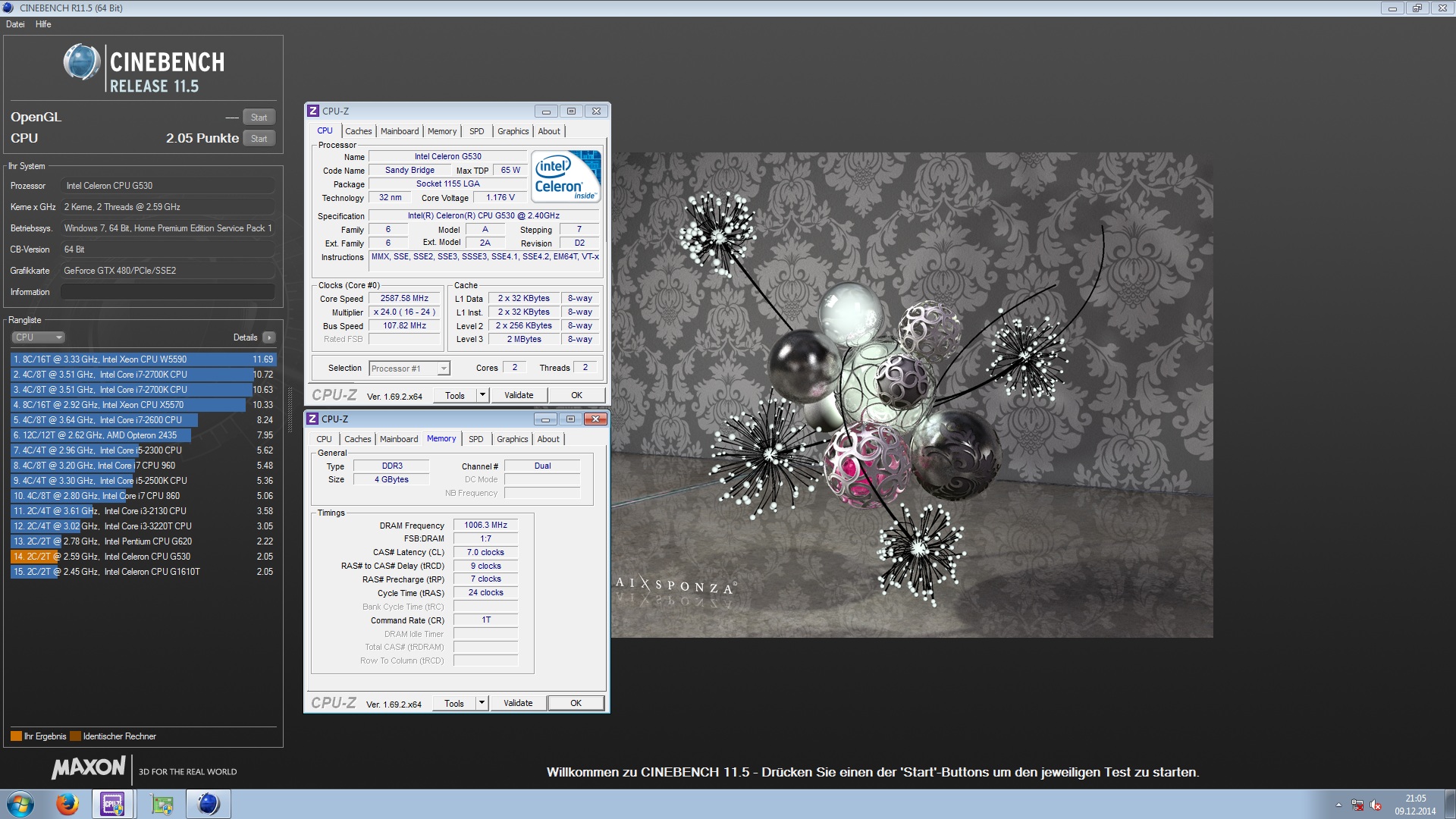Open the network tray icon
Image resolution: width=1456 pixels, height=819 pixels.
coord(1357,805)
